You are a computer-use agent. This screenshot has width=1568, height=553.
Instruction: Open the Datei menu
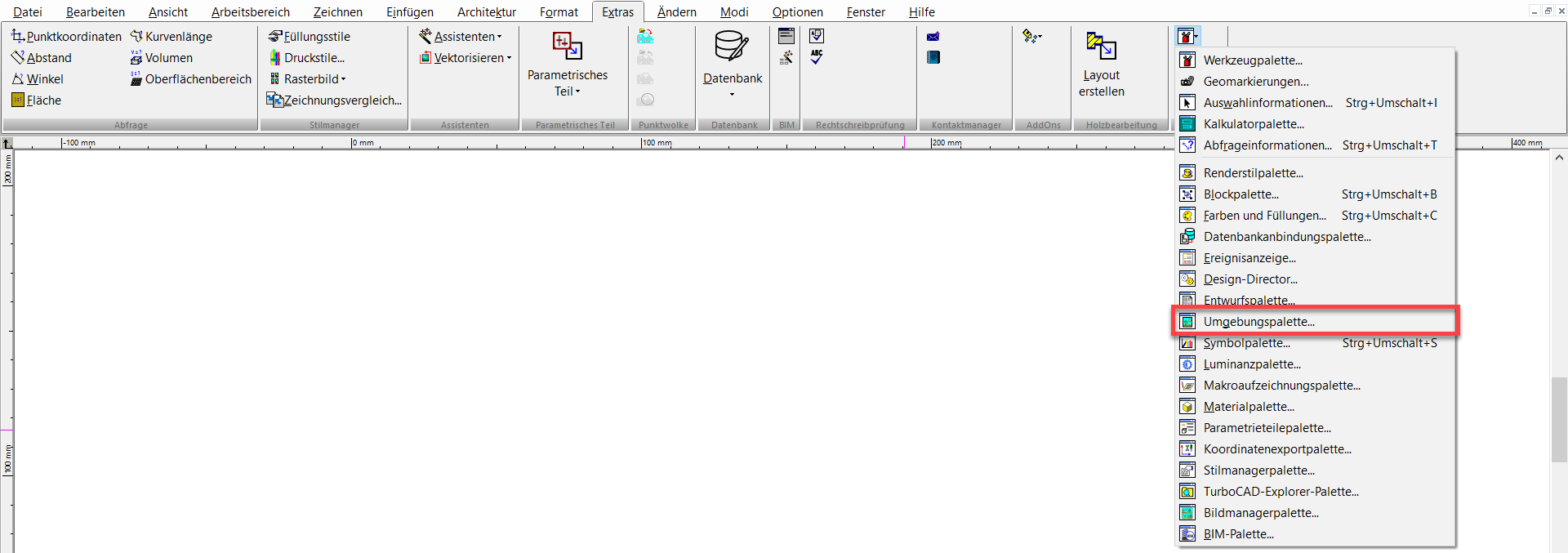(x=28, y=12)
